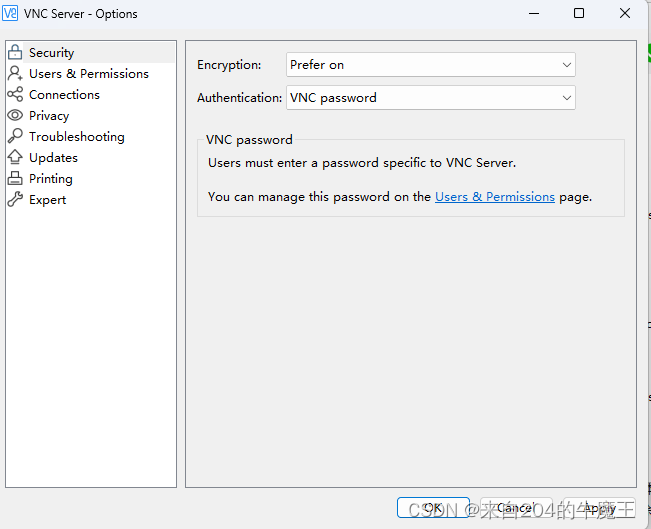Click the Troubleshooting magnifier icon
Viewport: 651px width, 529px height.
coord(15,136)
